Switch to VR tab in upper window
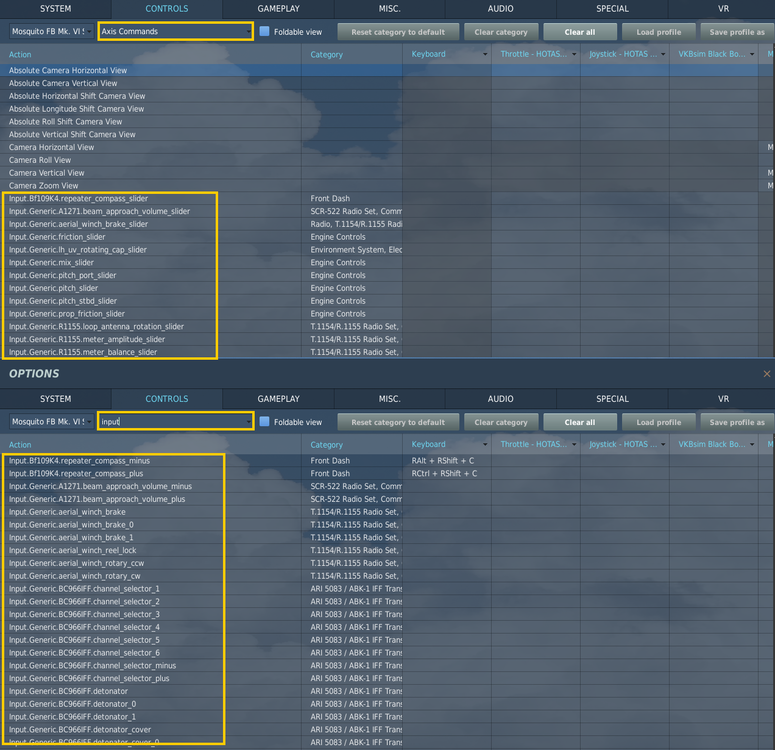This screenshot has height=750, width=775. click(x=723, y=9)
